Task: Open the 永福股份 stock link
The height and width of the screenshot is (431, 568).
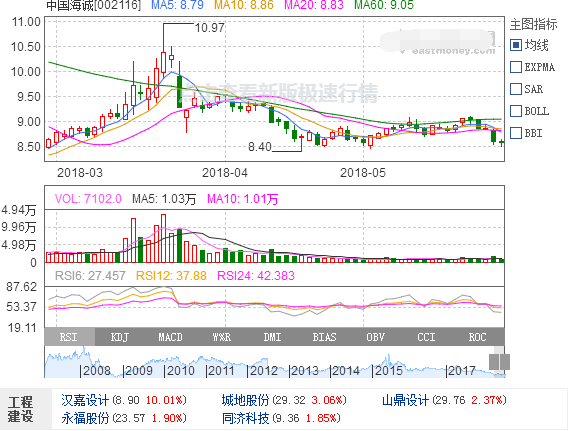Action: pos(85,418)
